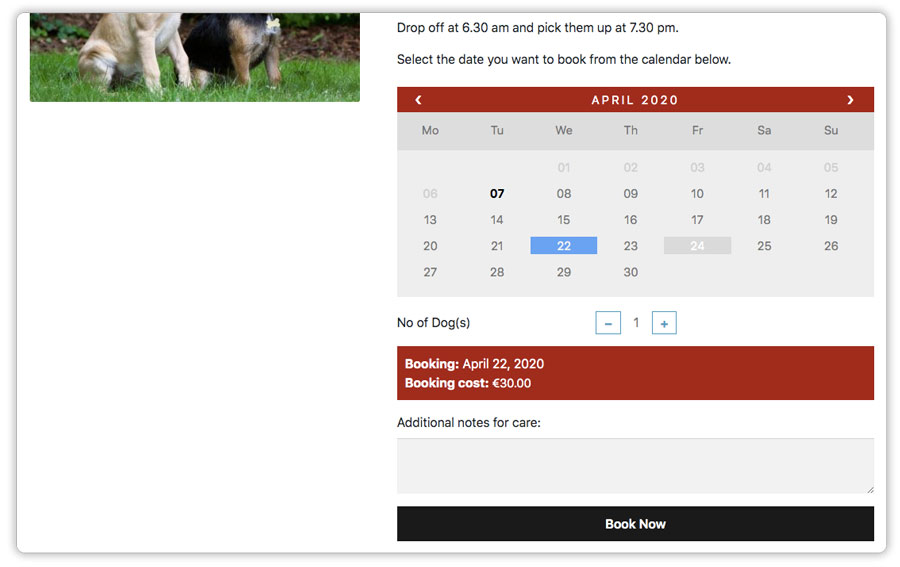This screenshot has width=900, height=567.
Task: Click the Book Now button
Action: click(635, 524)
